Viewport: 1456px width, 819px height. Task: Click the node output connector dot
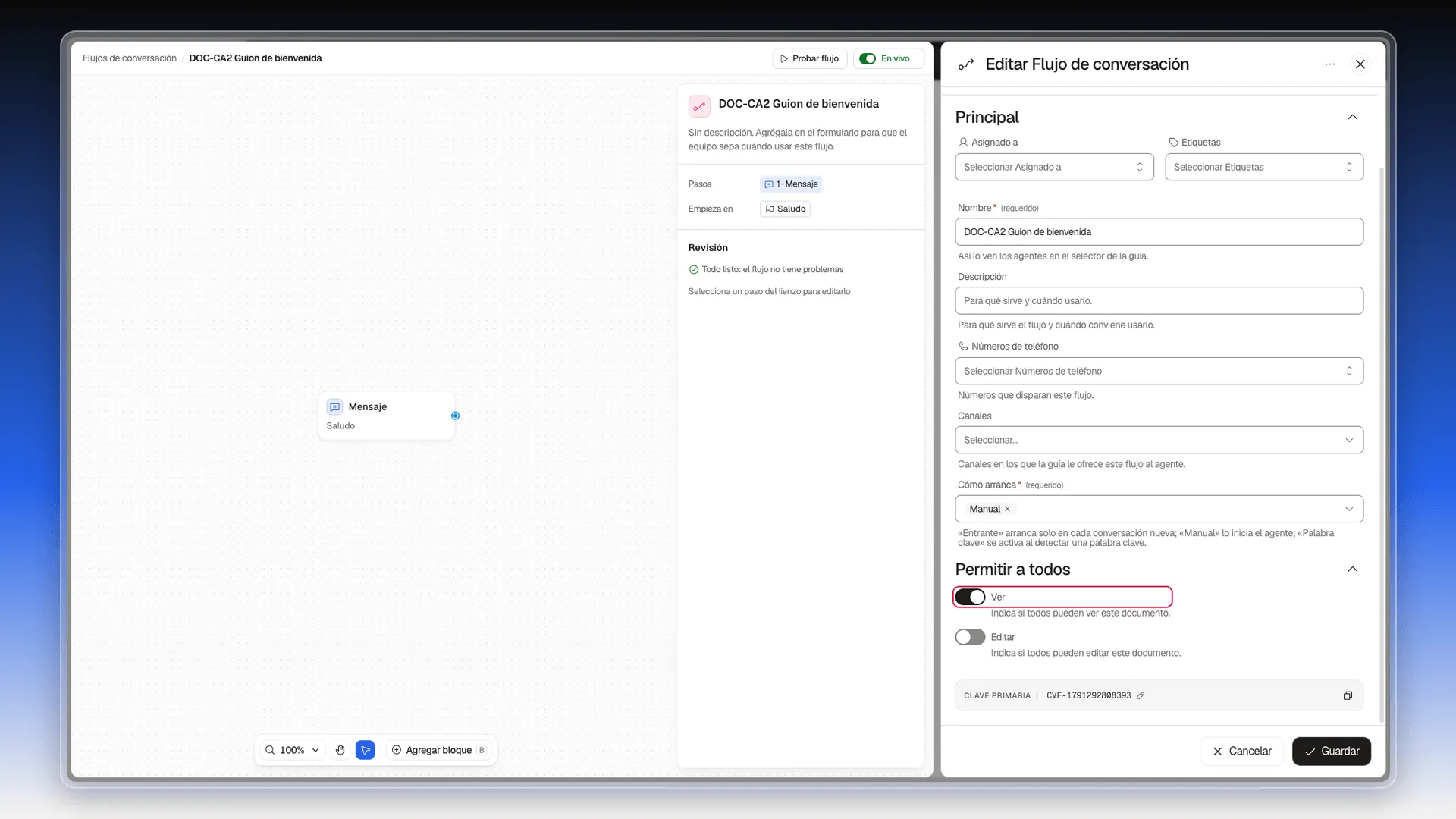pos(455,416)
